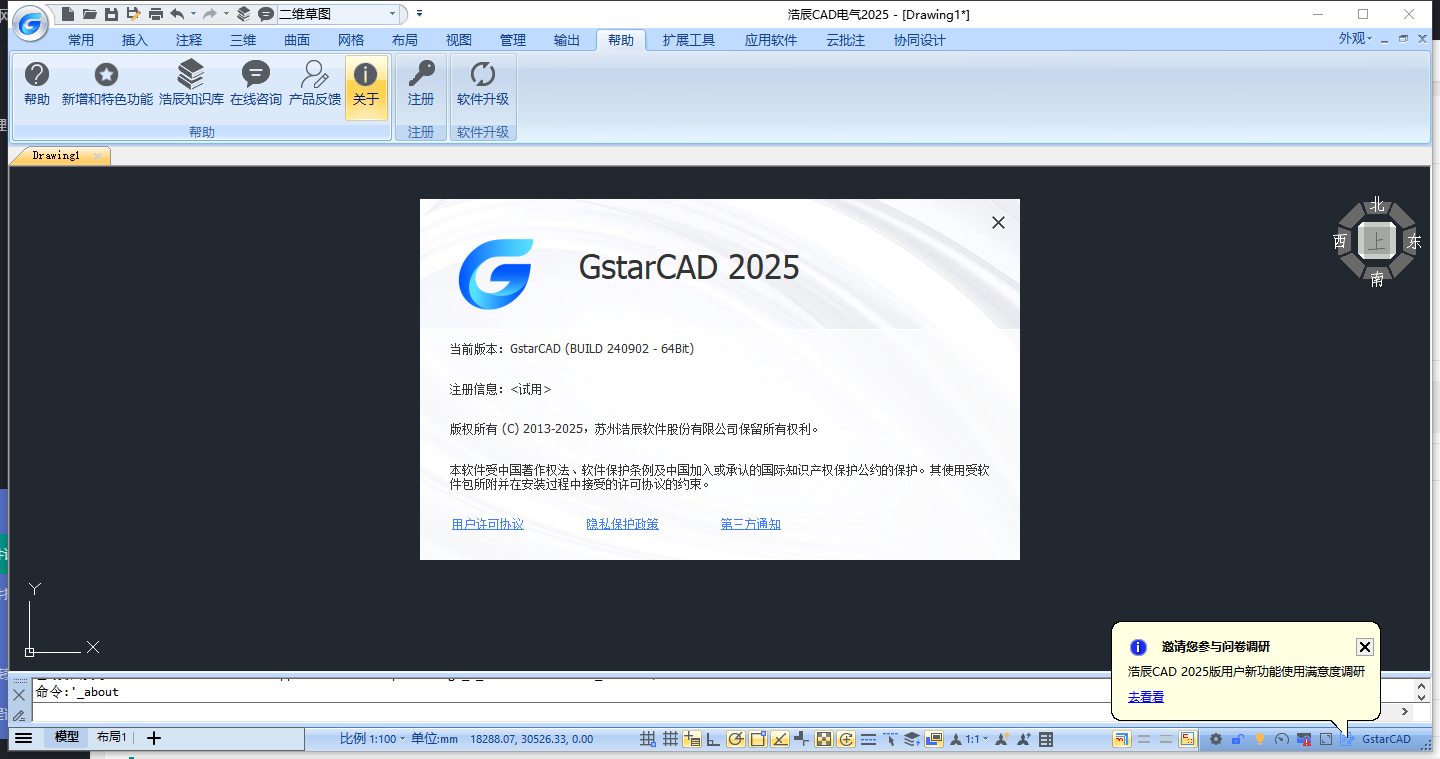Open Help (帮助) question mark button in ribbon
Image resolution: width=1440 pixels, height=759 pixels.
(x=37, y=85)
